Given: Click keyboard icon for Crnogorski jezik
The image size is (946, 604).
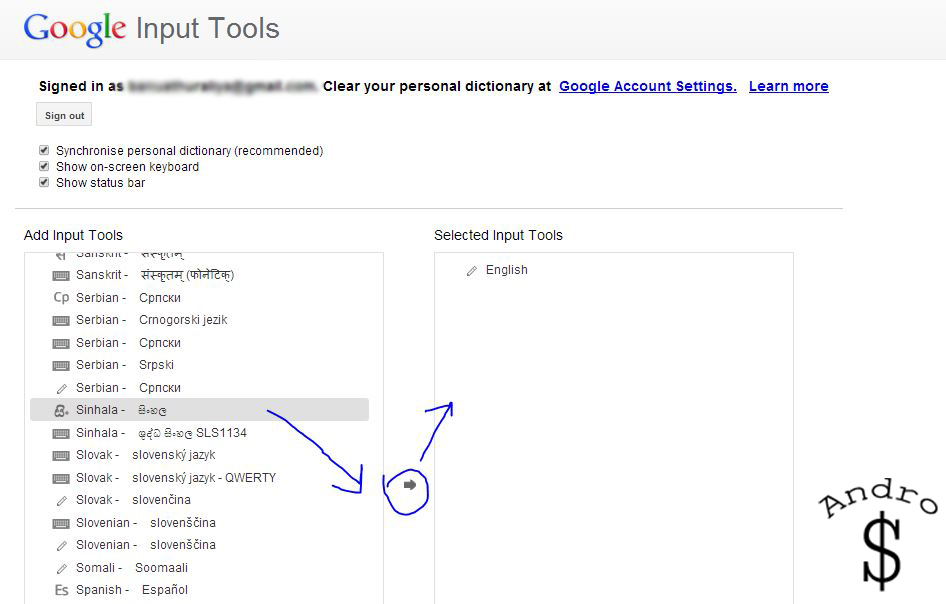Looking at the screenshot, I should (61, 320).
